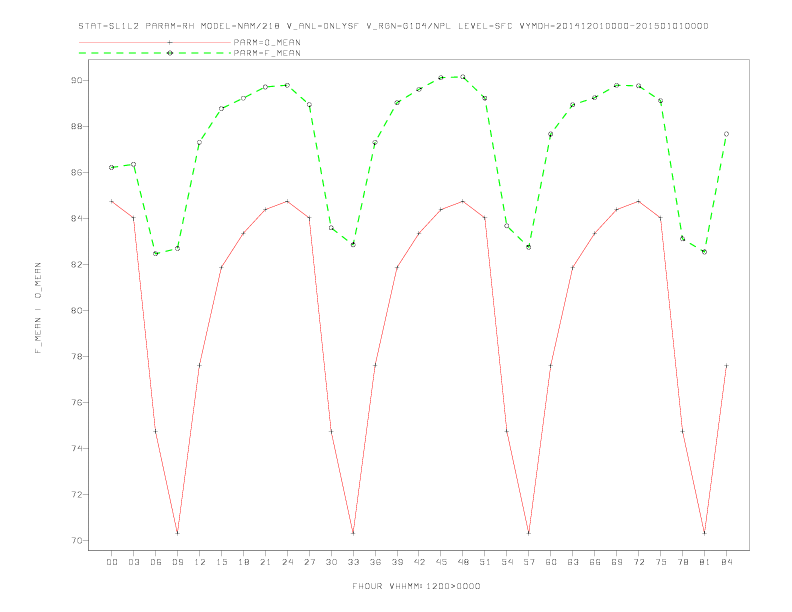Click the x-axis tick label 39
This screenshot has height=612, width=792.
[x=397, y=562]
